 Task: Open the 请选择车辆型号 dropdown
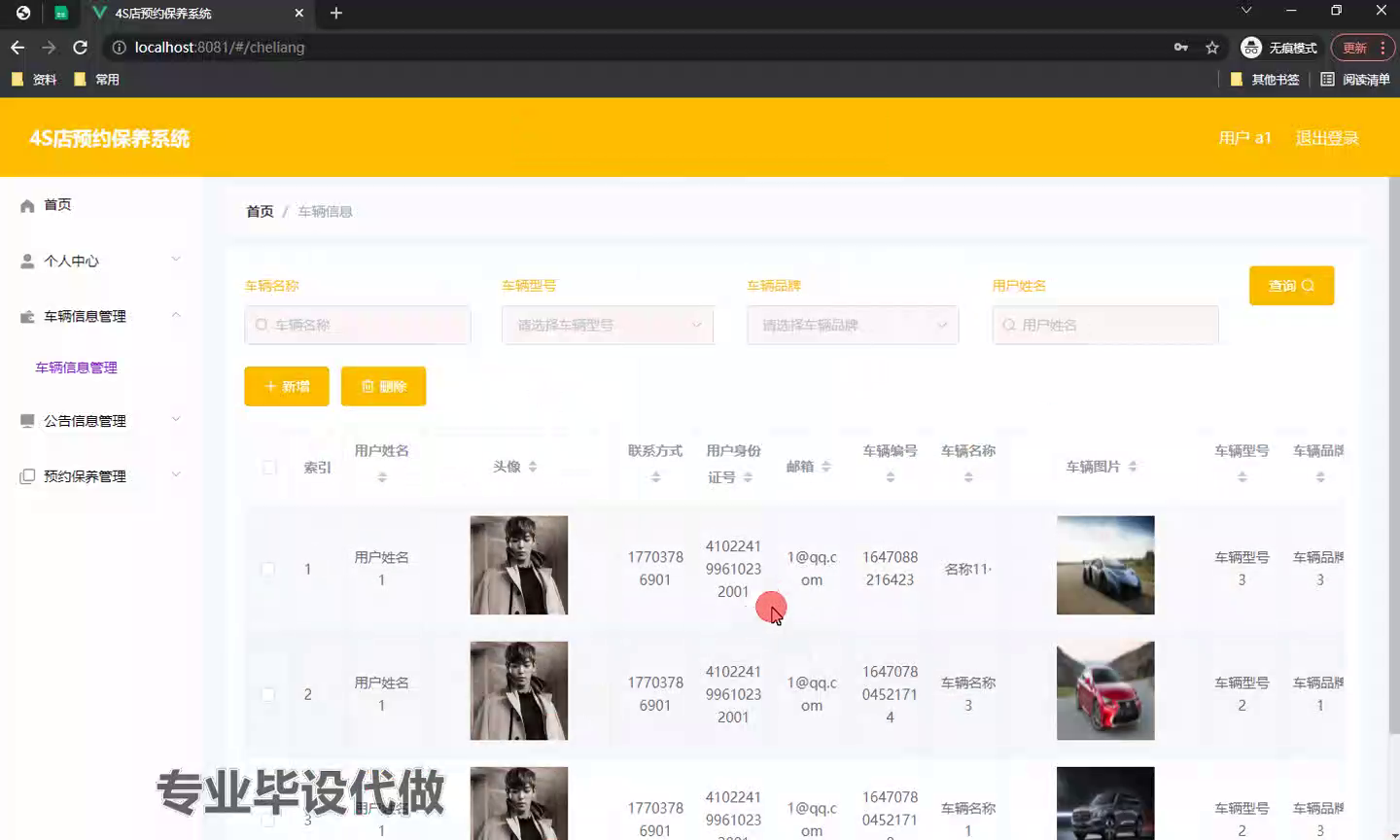(608, 325)
